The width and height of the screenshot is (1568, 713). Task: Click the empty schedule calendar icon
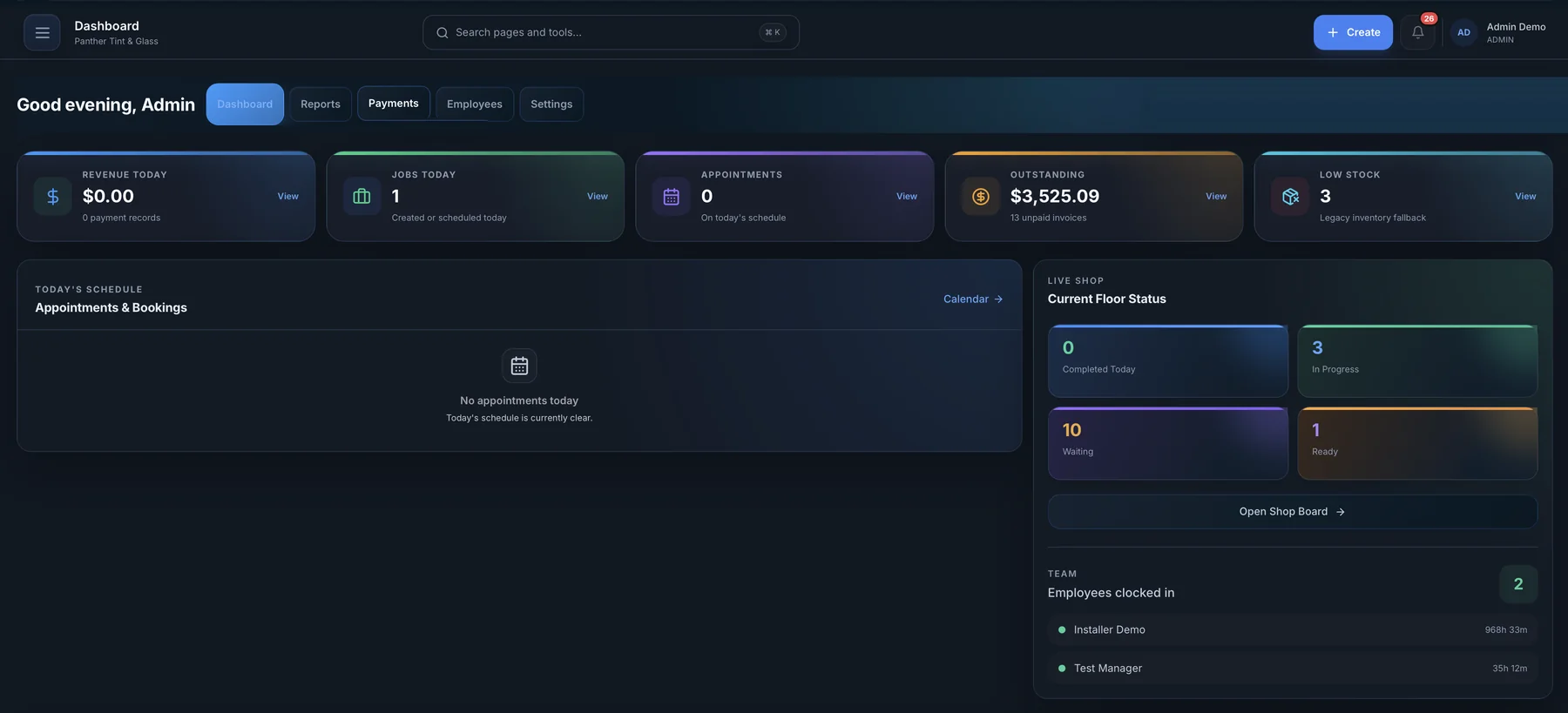[x=519, y=366]
